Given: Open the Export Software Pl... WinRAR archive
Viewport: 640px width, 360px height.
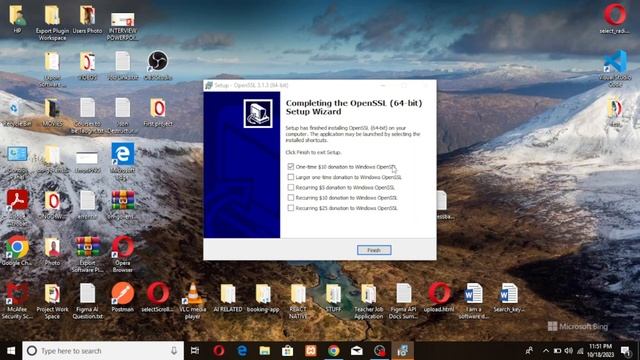Looking at the screenshot, I should (87, 254).
